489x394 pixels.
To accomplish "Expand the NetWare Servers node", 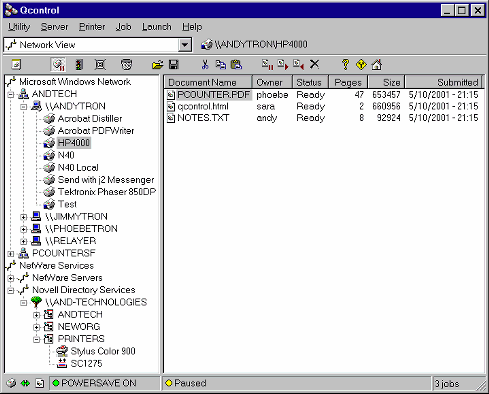I will click(11, 278).
